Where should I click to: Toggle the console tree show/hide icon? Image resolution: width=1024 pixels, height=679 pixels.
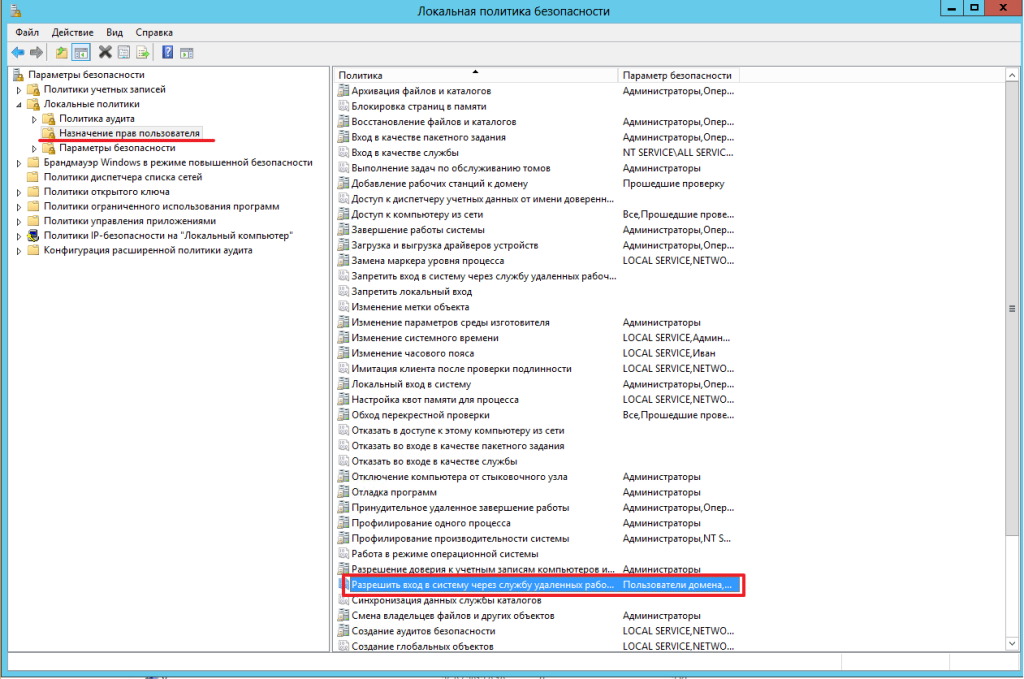pyautogui.click(x=81, y=53)
